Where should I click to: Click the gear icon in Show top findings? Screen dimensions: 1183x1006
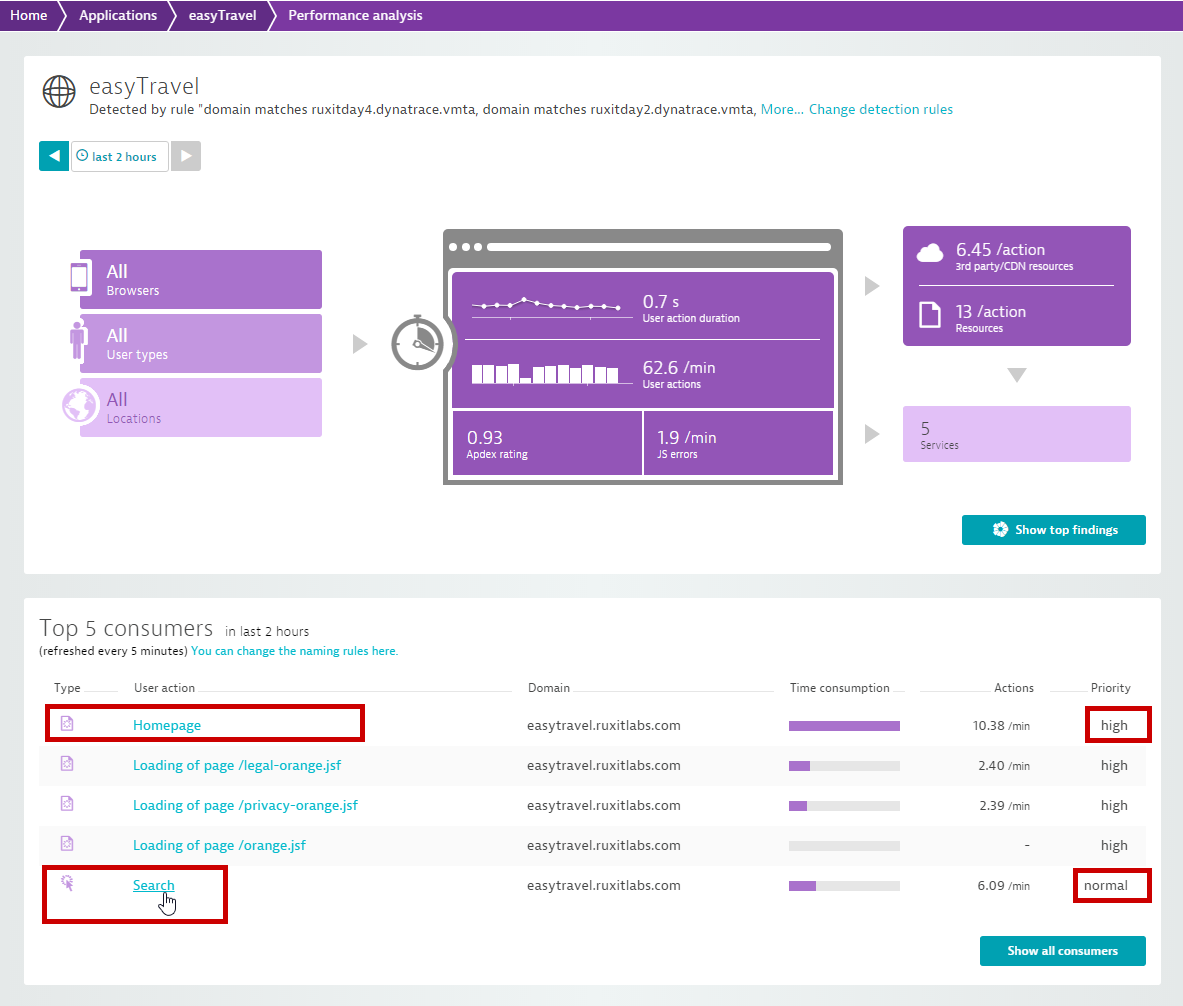tap(1000, 530)
